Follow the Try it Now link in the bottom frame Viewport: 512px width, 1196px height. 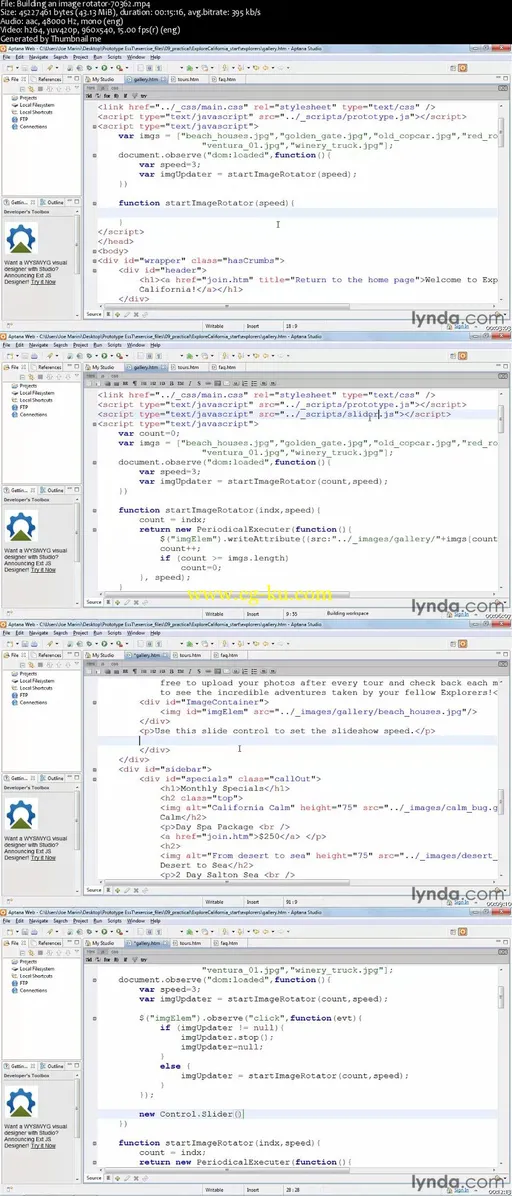tap(43, 1145)
